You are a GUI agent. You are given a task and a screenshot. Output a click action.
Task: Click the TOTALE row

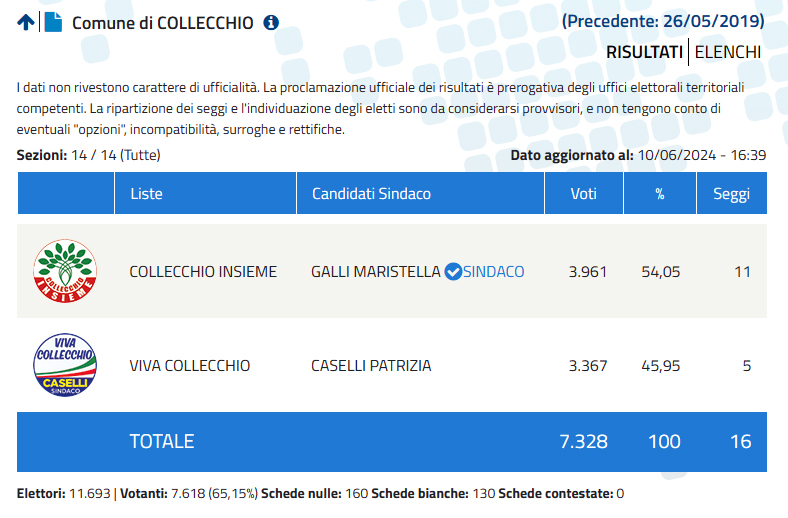[392, 442]
